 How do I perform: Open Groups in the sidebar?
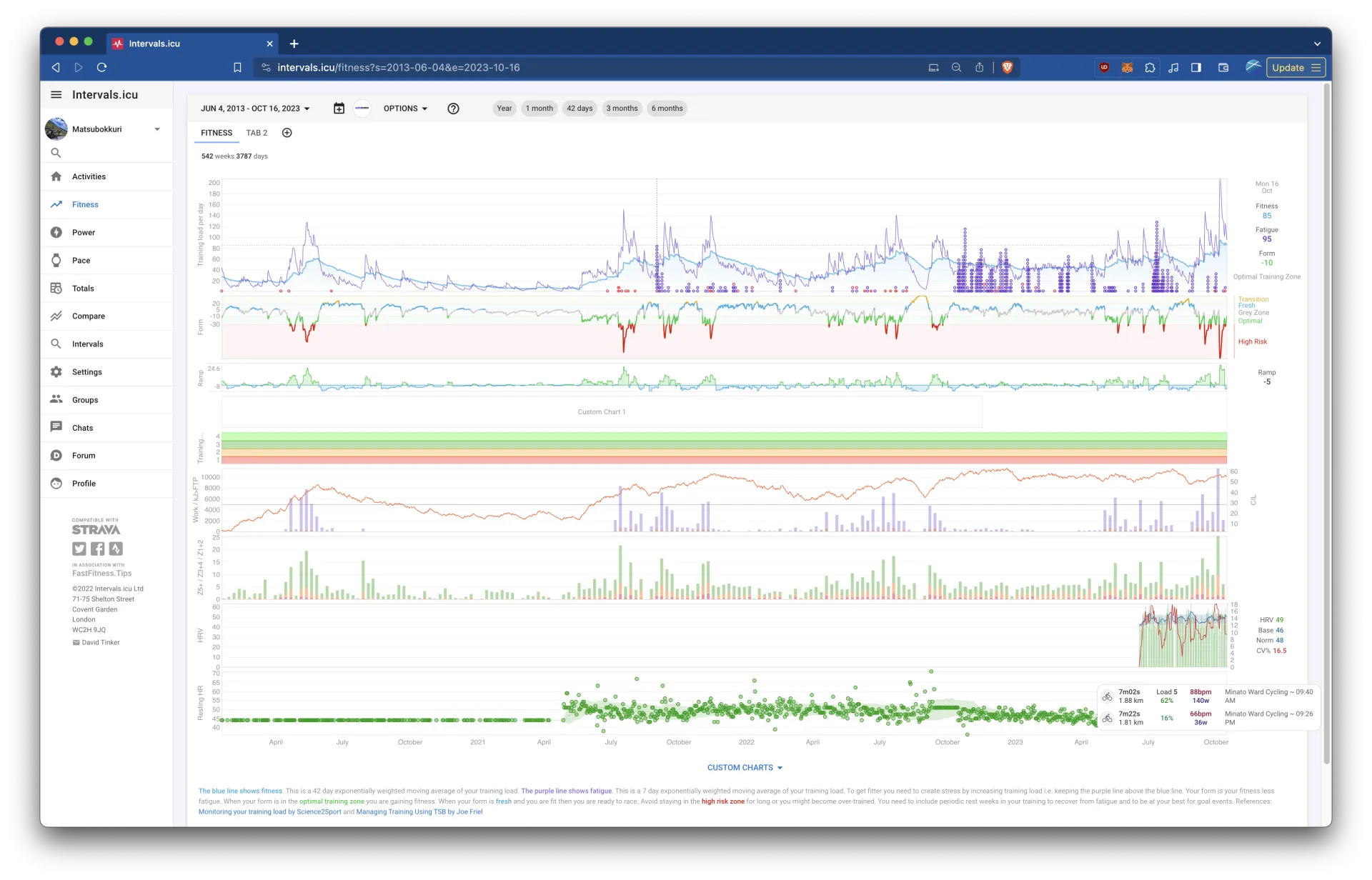tap(84, 400)
